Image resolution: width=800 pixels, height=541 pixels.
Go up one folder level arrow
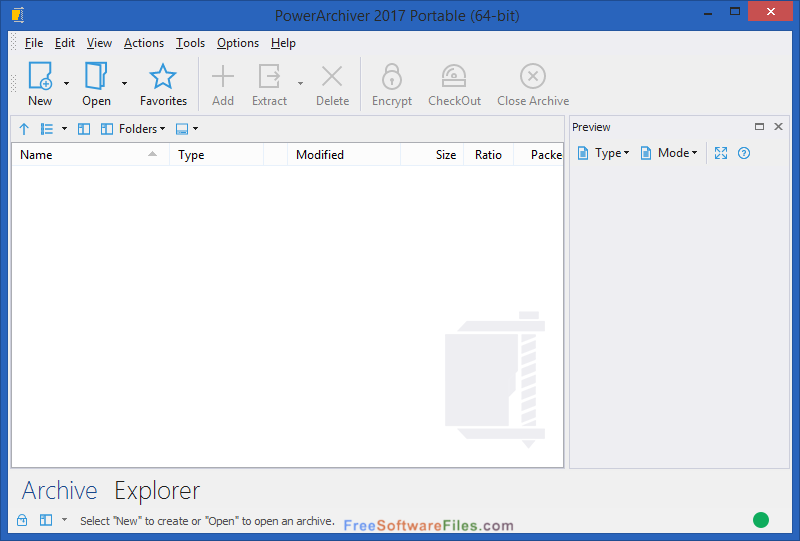coord(24,129)
